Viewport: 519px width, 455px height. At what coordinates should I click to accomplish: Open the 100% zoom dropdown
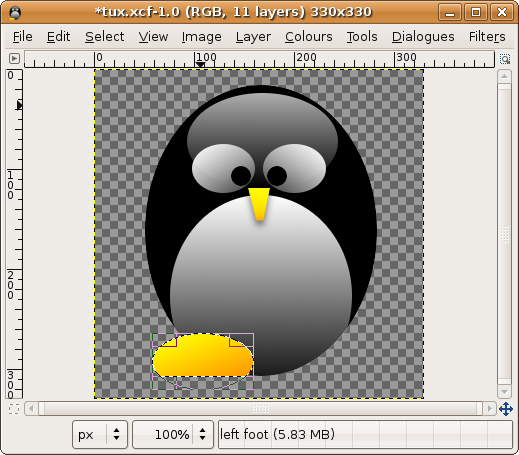click(173, 434)
